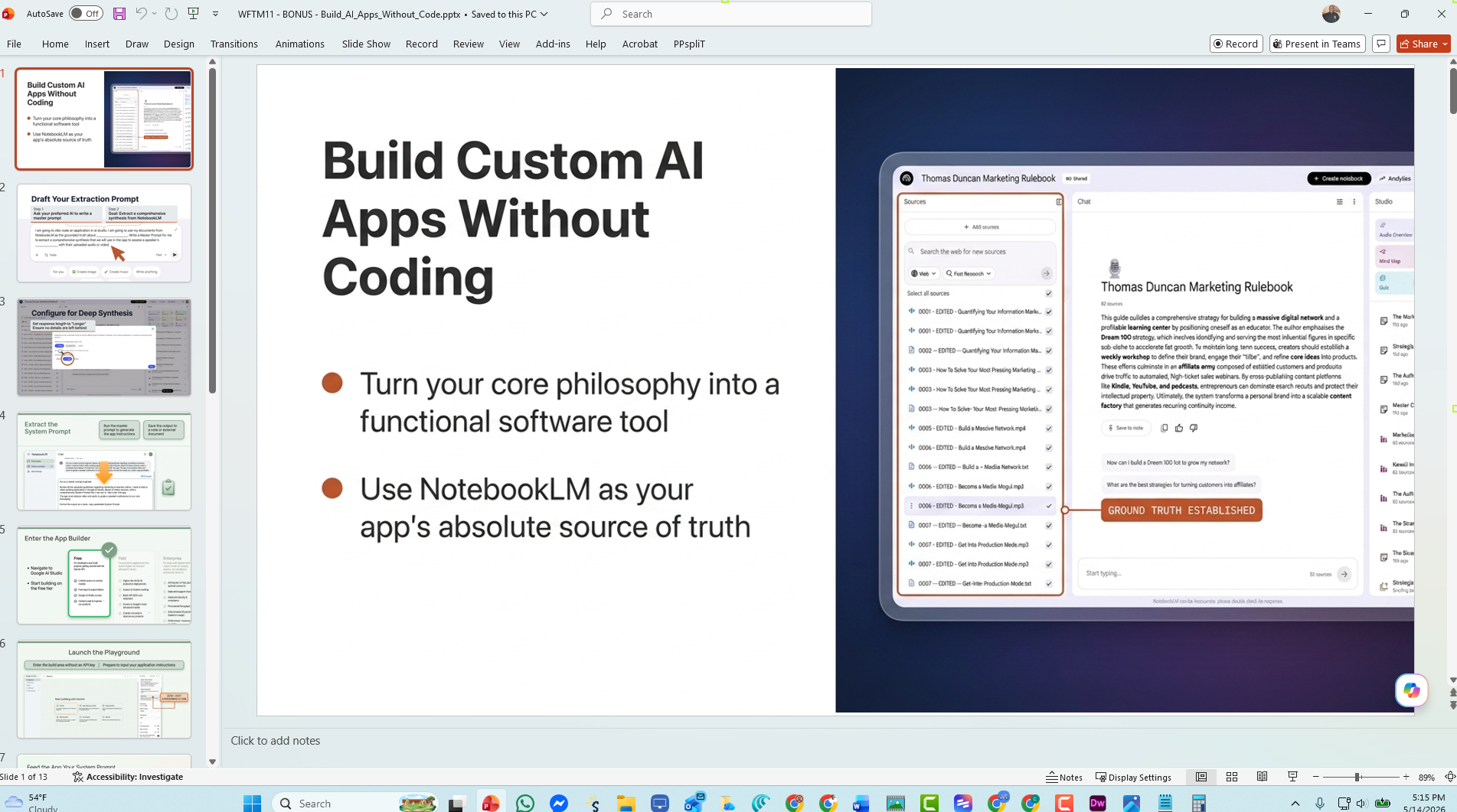Click the microphone icon in system tray

[1320, 803]
